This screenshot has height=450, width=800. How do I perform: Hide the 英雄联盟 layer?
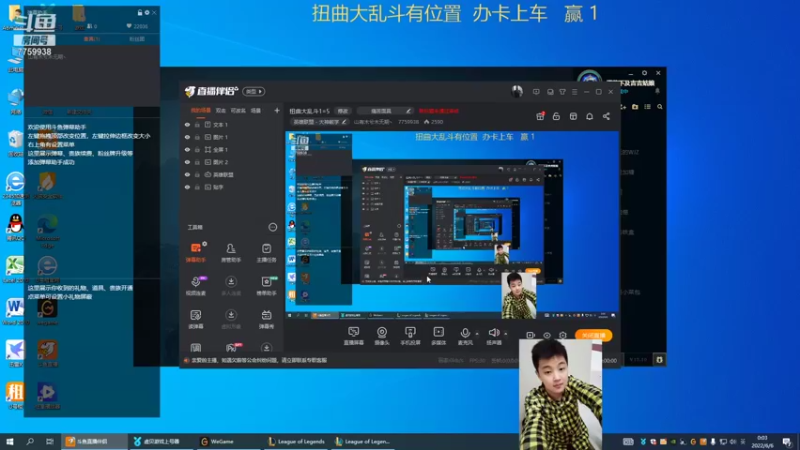click(x=187, y=174)
